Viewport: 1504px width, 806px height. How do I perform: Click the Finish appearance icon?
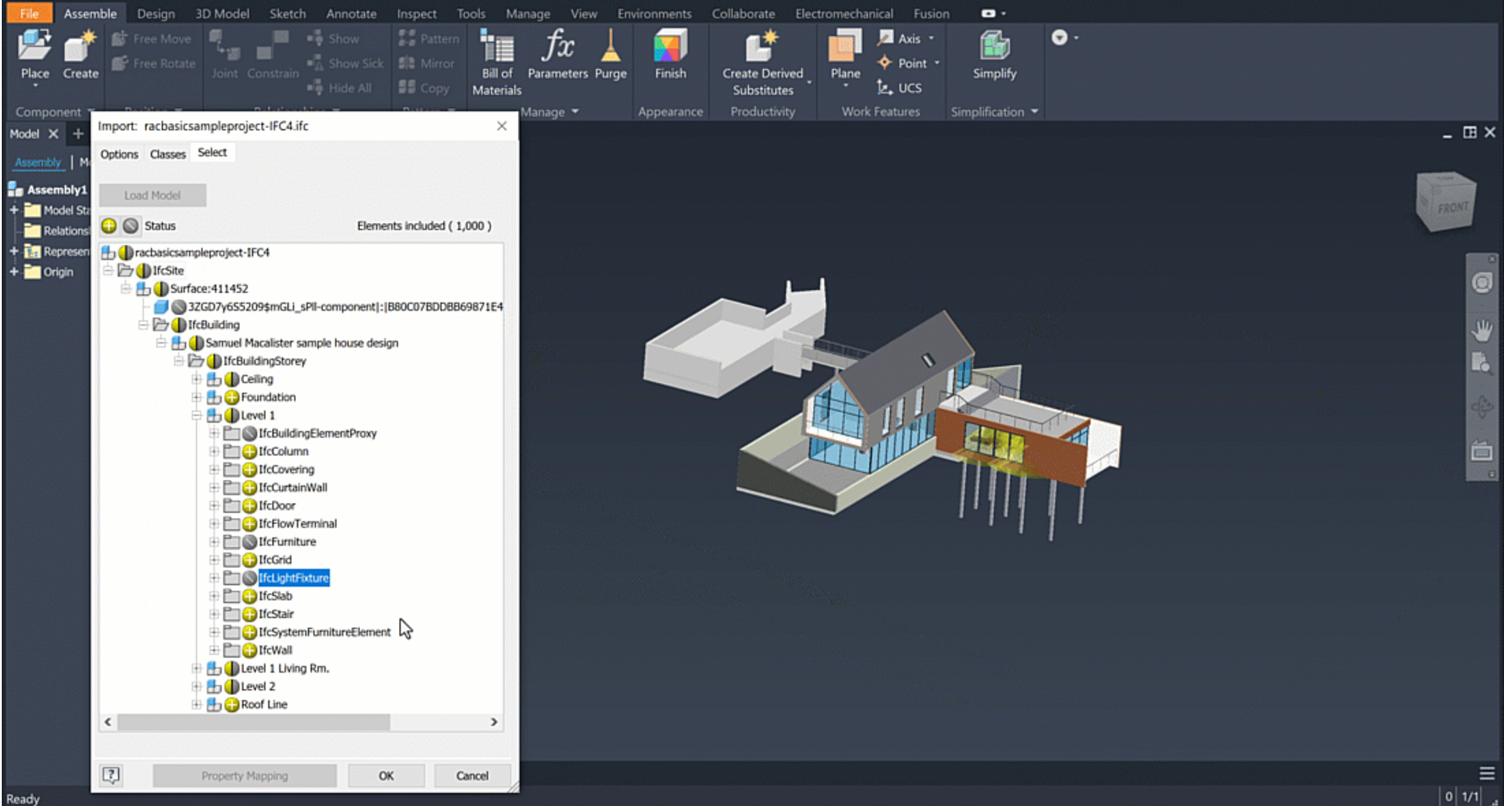pos(670,55)
